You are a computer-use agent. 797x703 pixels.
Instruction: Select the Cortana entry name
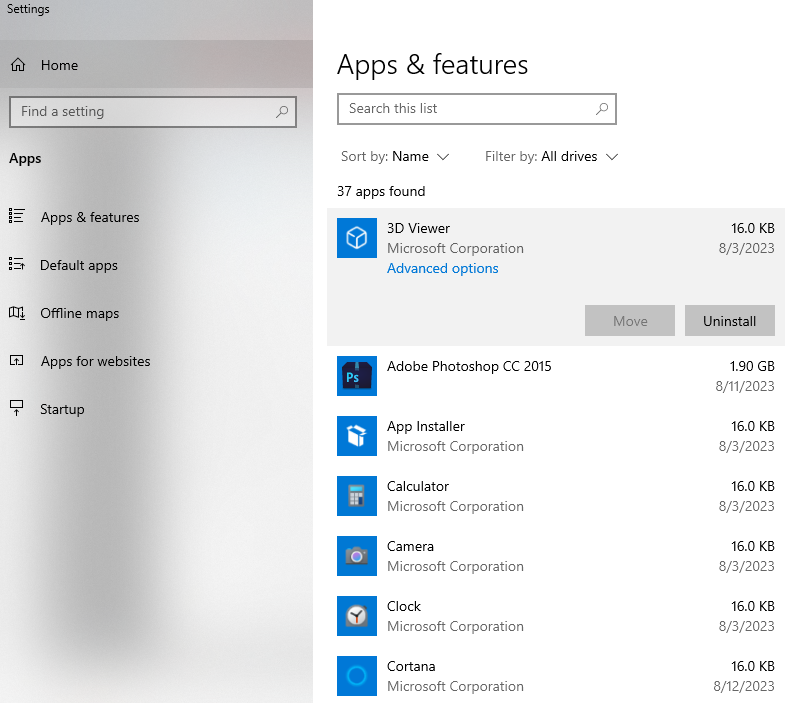tap(411, 666)
